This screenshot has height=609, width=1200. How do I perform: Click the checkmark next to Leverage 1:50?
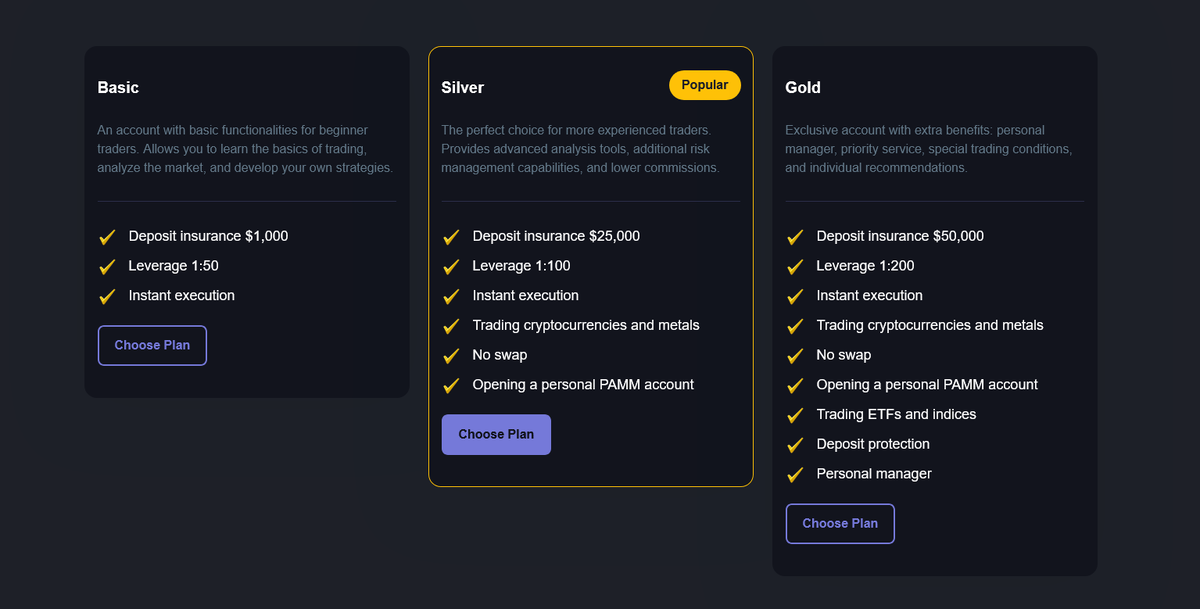(107, 267)
